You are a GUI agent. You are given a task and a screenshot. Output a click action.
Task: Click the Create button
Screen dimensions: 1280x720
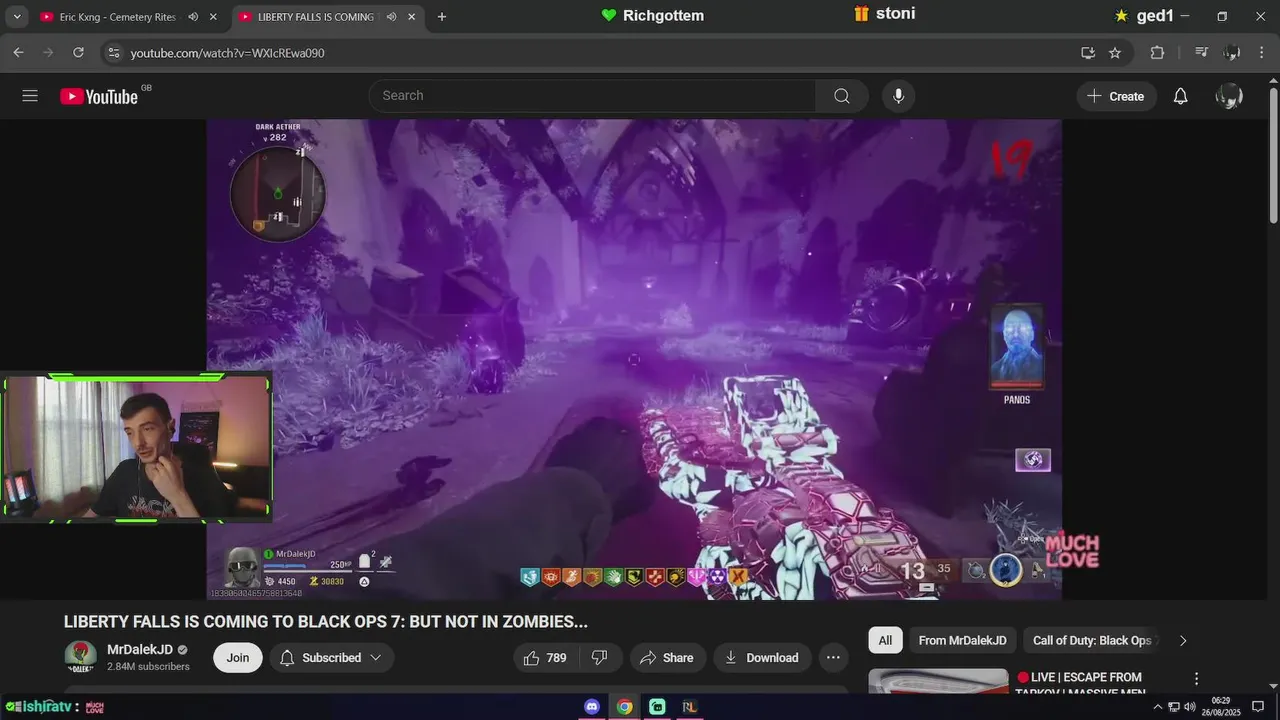click(x=1116, y=96)
